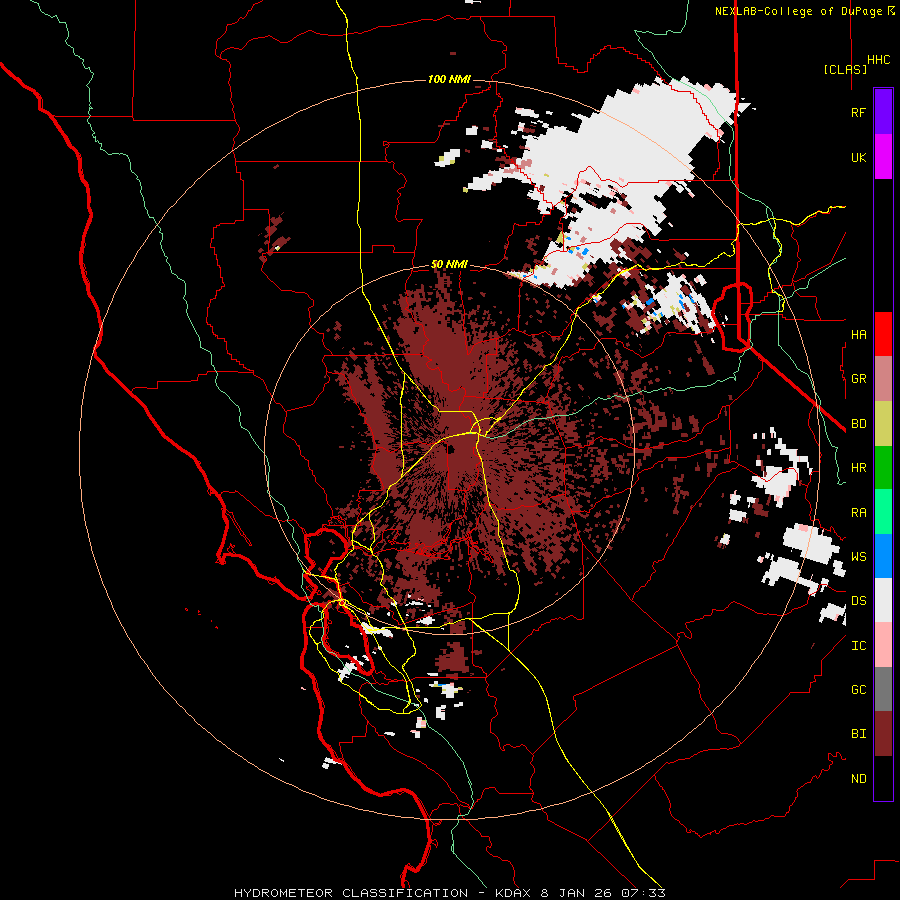The height and width of the screenshot is (900, 900).
Task: Select the GR legend color block
Action: point(883,379)
